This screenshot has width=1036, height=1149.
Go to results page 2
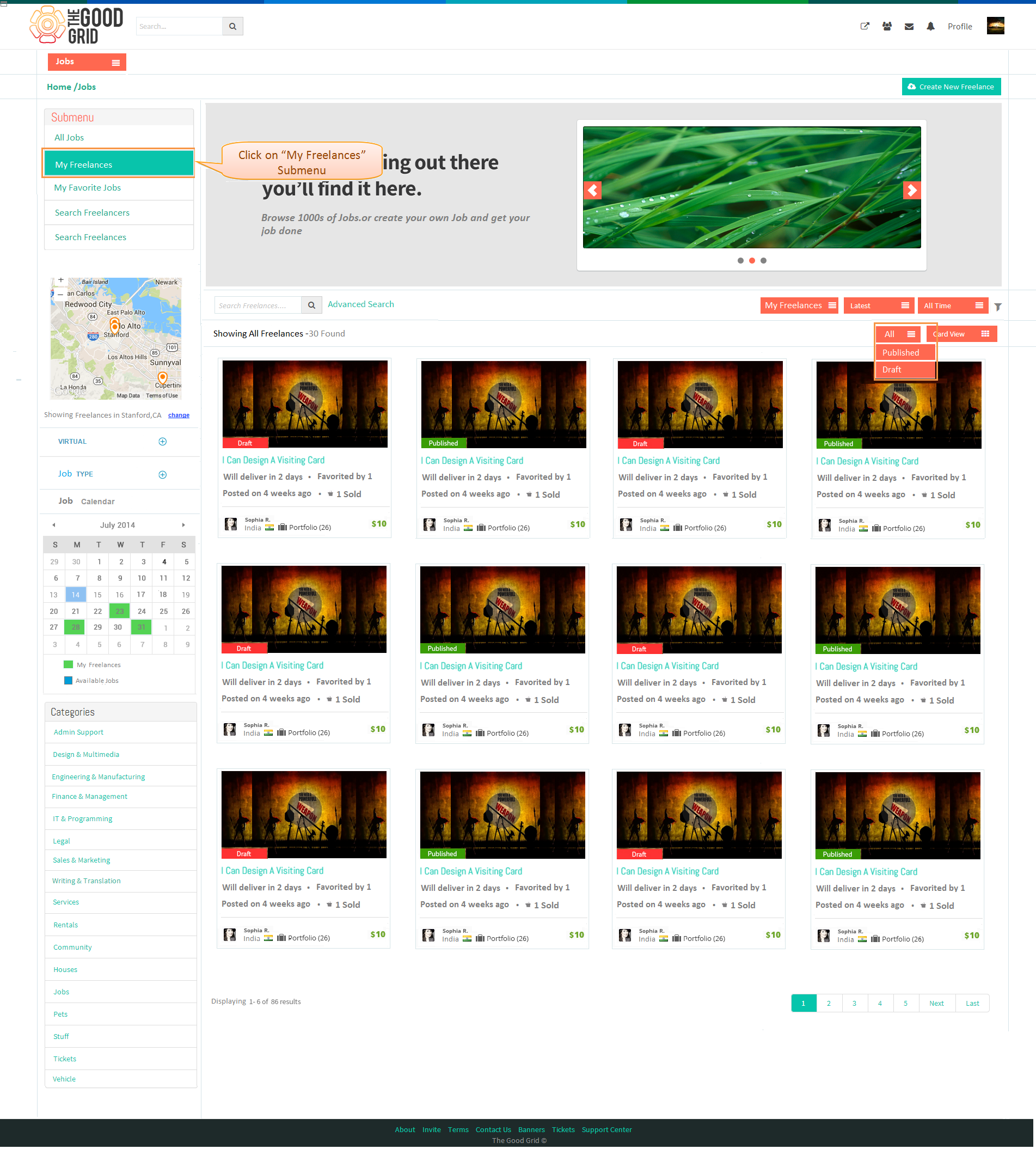coord(829,1004)
